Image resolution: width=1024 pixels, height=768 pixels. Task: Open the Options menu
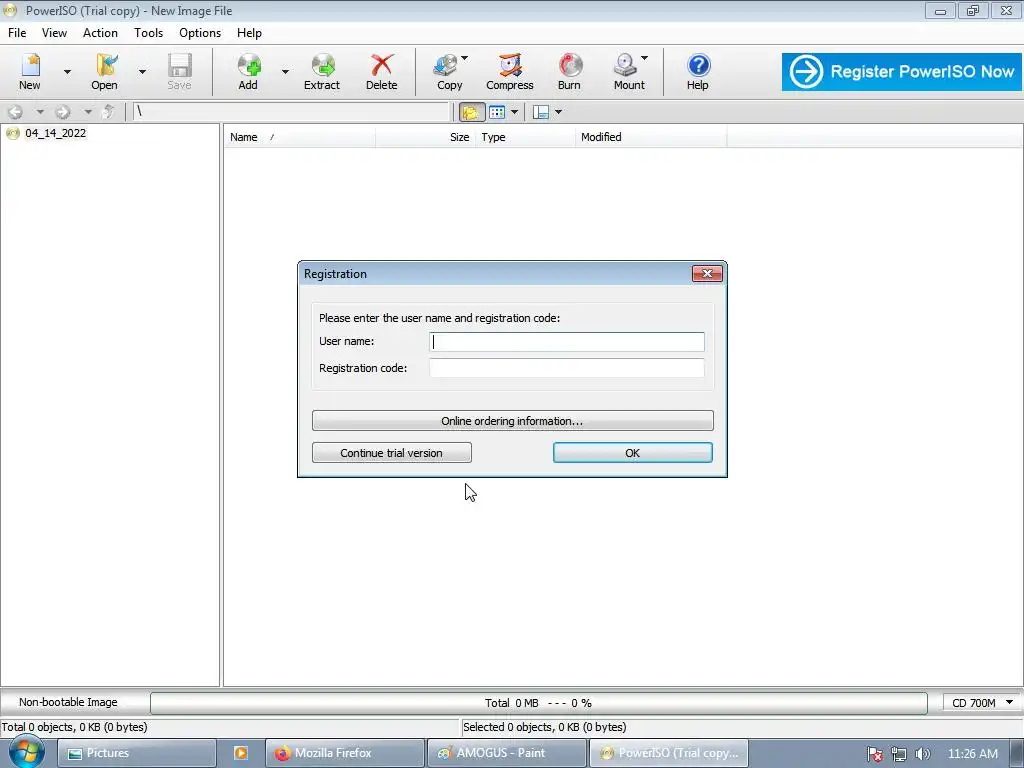[200, 33]
